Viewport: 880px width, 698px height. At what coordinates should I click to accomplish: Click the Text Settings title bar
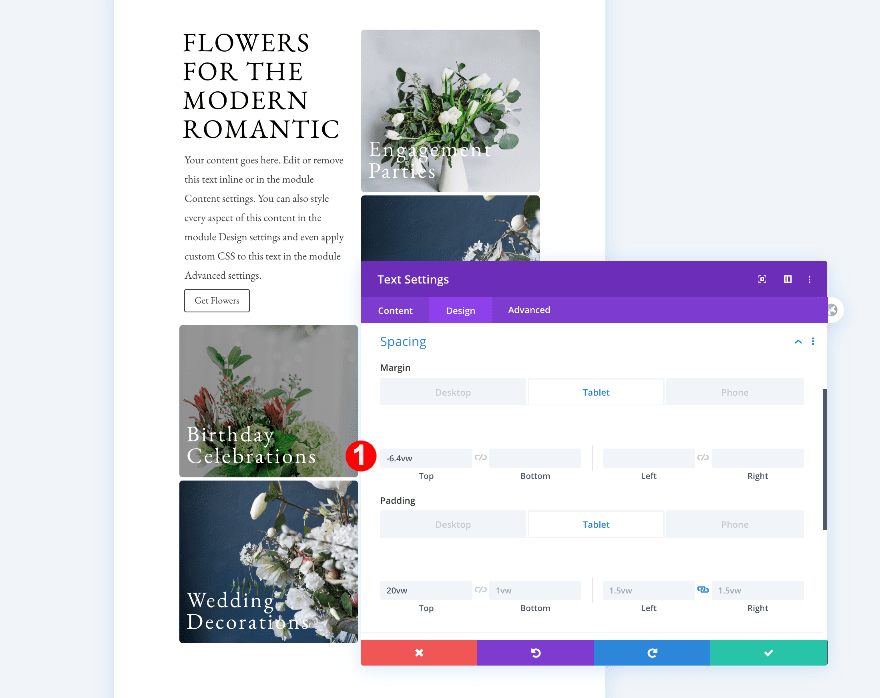pos(594,279)
